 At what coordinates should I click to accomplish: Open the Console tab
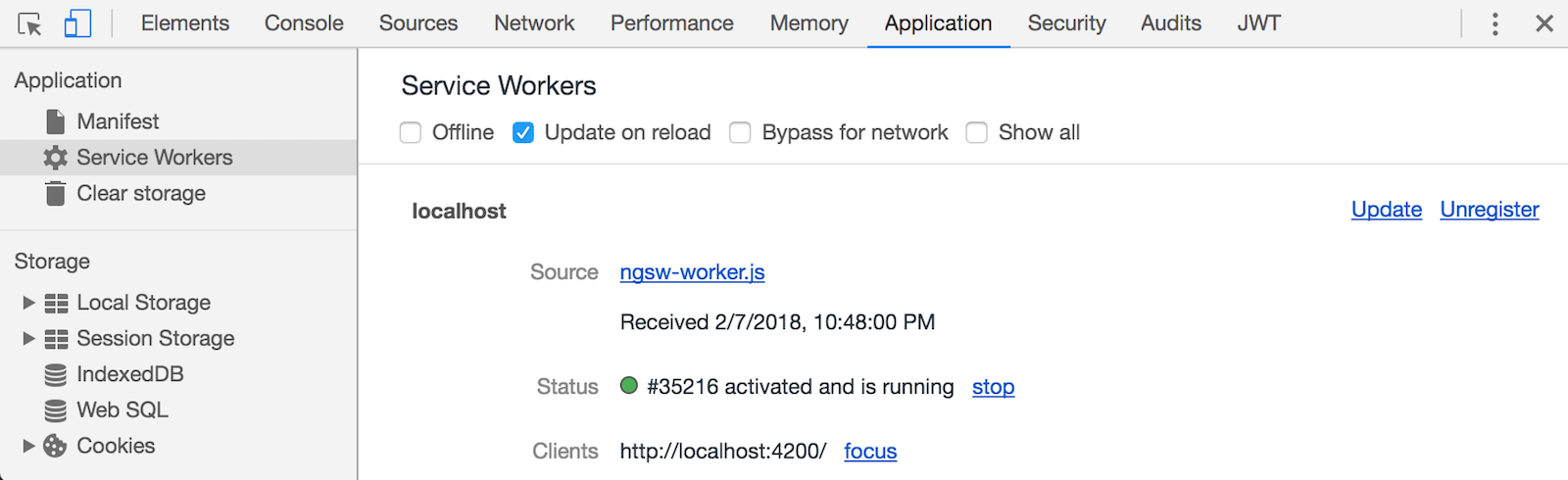304,24
